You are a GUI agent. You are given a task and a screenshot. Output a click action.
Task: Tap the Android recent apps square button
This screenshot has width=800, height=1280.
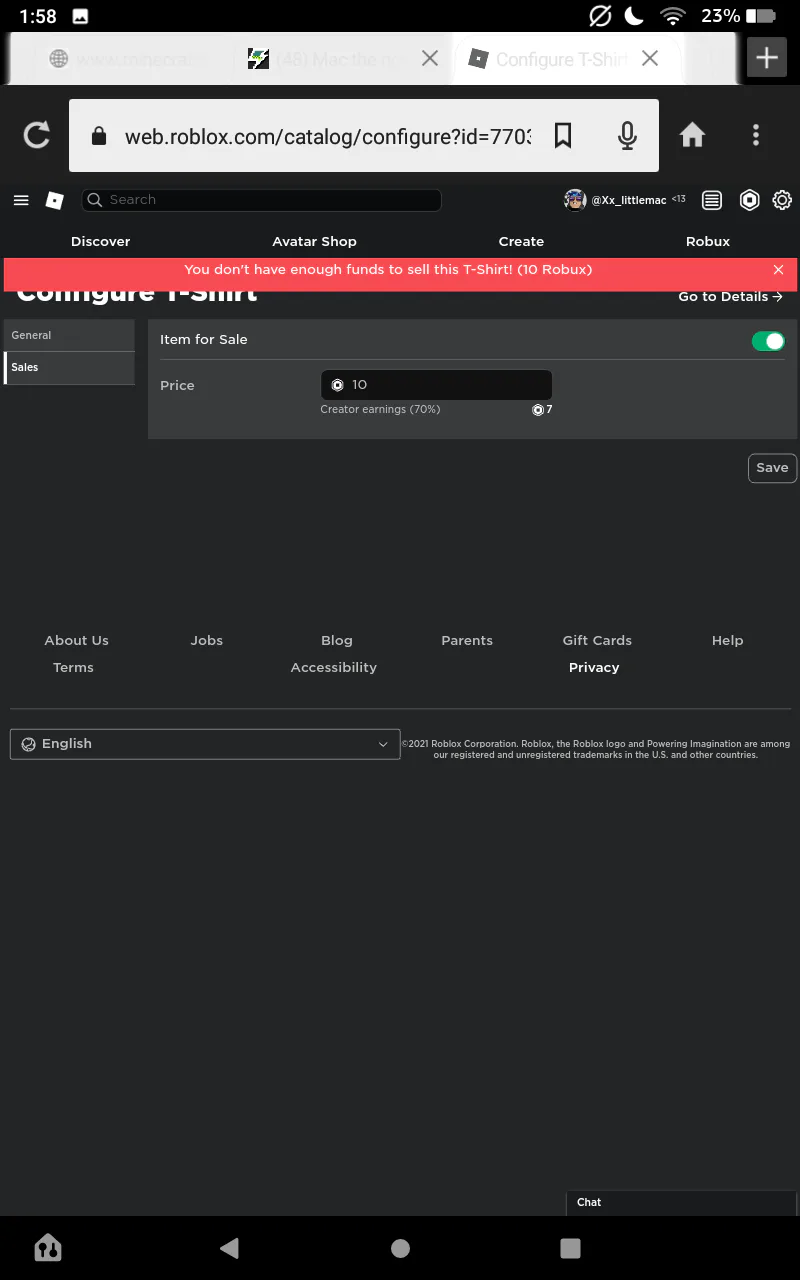[570, 1248]
